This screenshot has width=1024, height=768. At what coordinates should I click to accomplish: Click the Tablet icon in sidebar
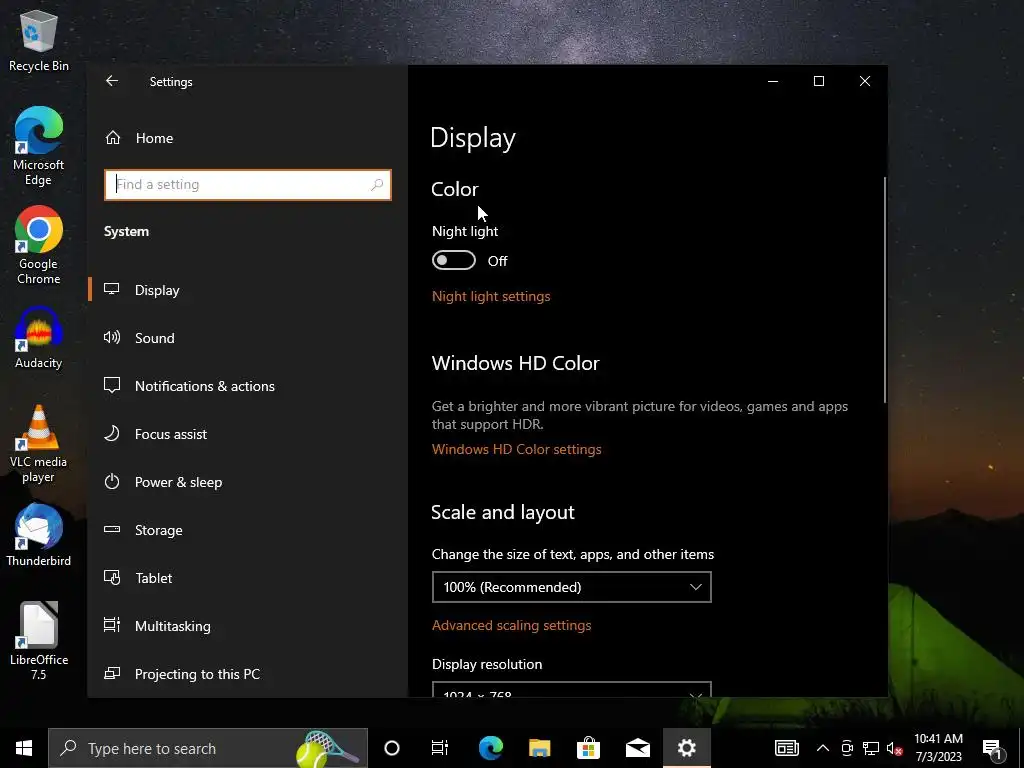pos(112,577)
